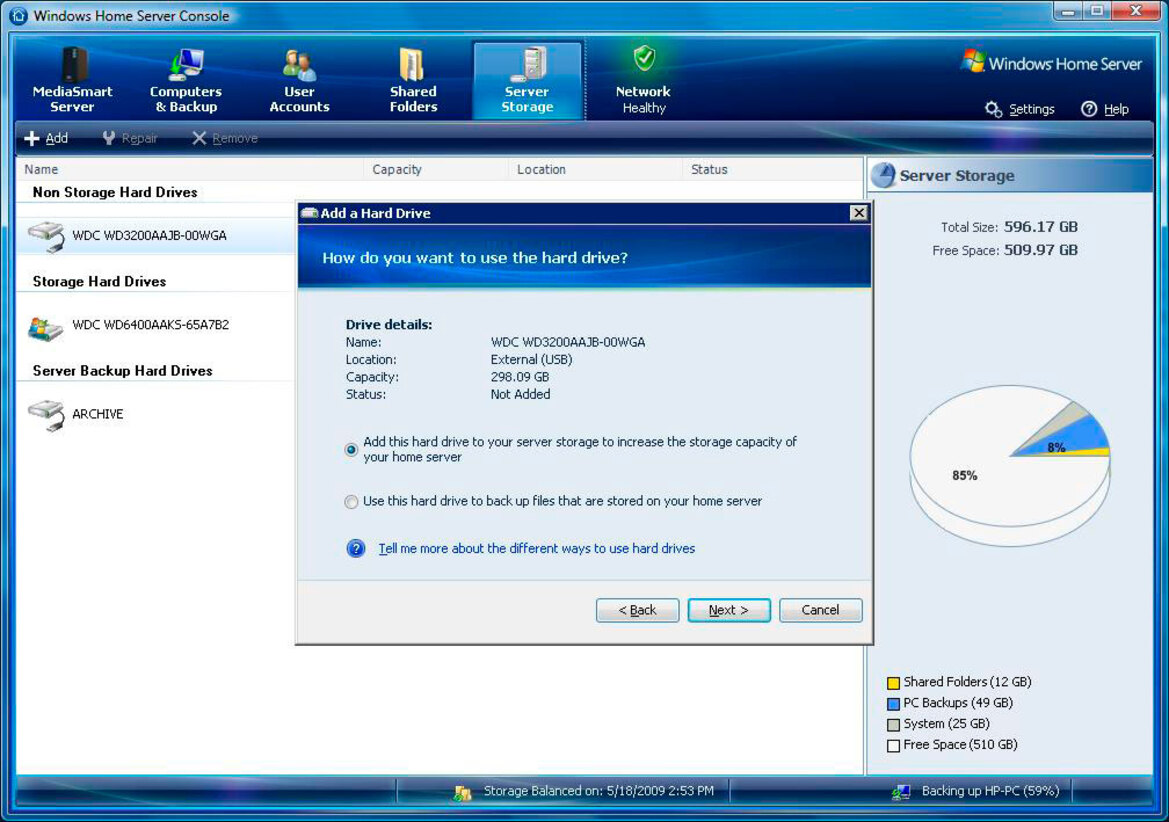Click the Windows Home Server Console title icon

coord(18,16)
